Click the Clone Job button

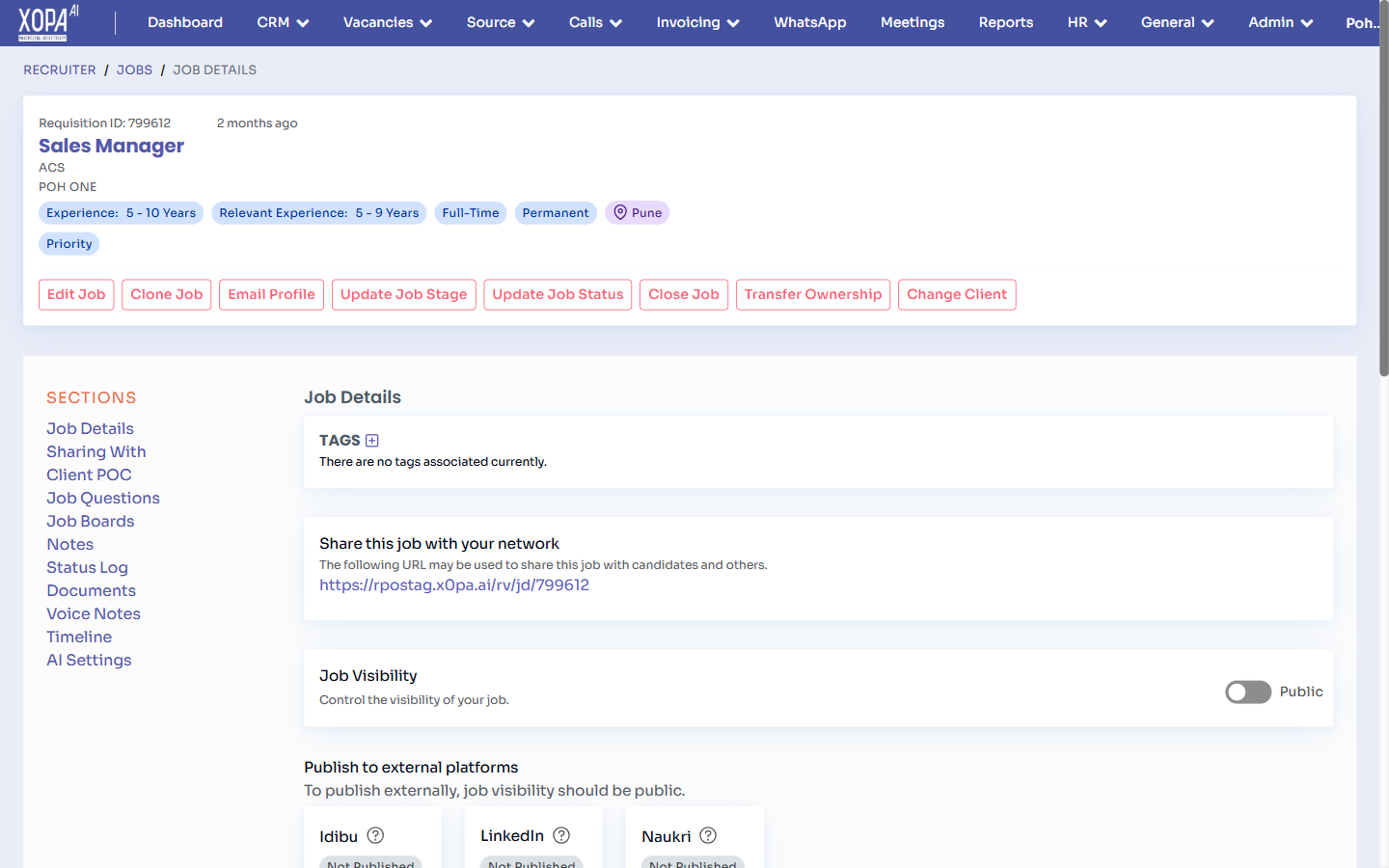click(167, 295)
